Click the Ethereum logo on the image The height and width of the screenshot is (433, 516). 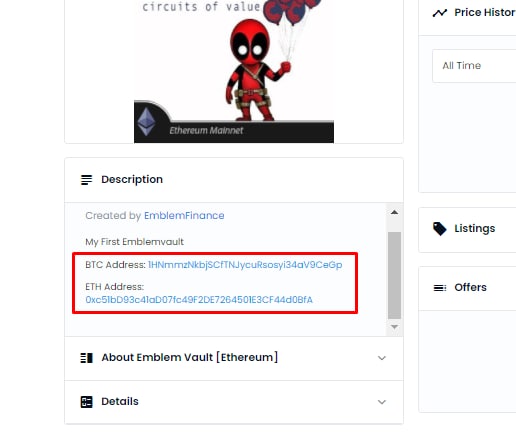click(147, 122)
